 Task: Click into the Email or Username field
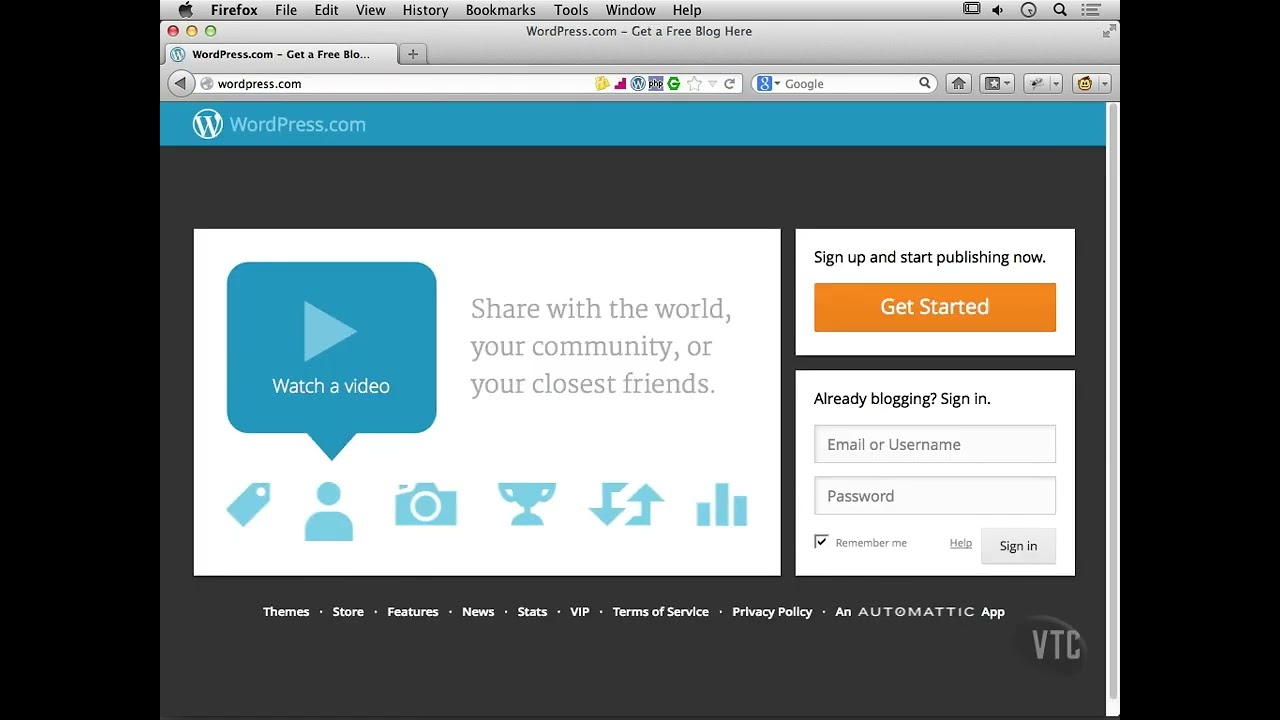tap(934, 444)
